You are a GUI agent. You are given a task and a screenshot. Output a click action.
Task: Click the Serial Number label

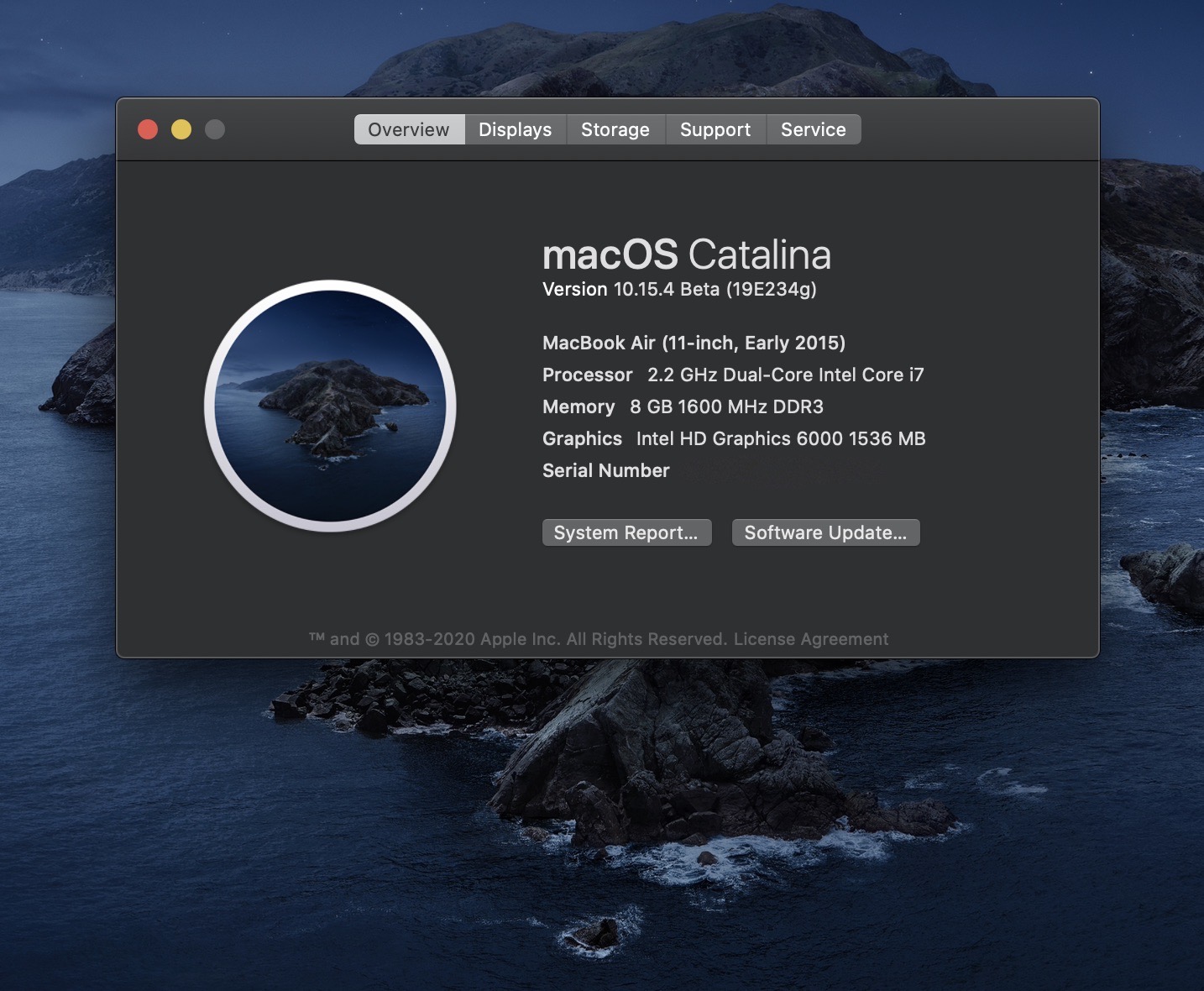coord(606,470)
